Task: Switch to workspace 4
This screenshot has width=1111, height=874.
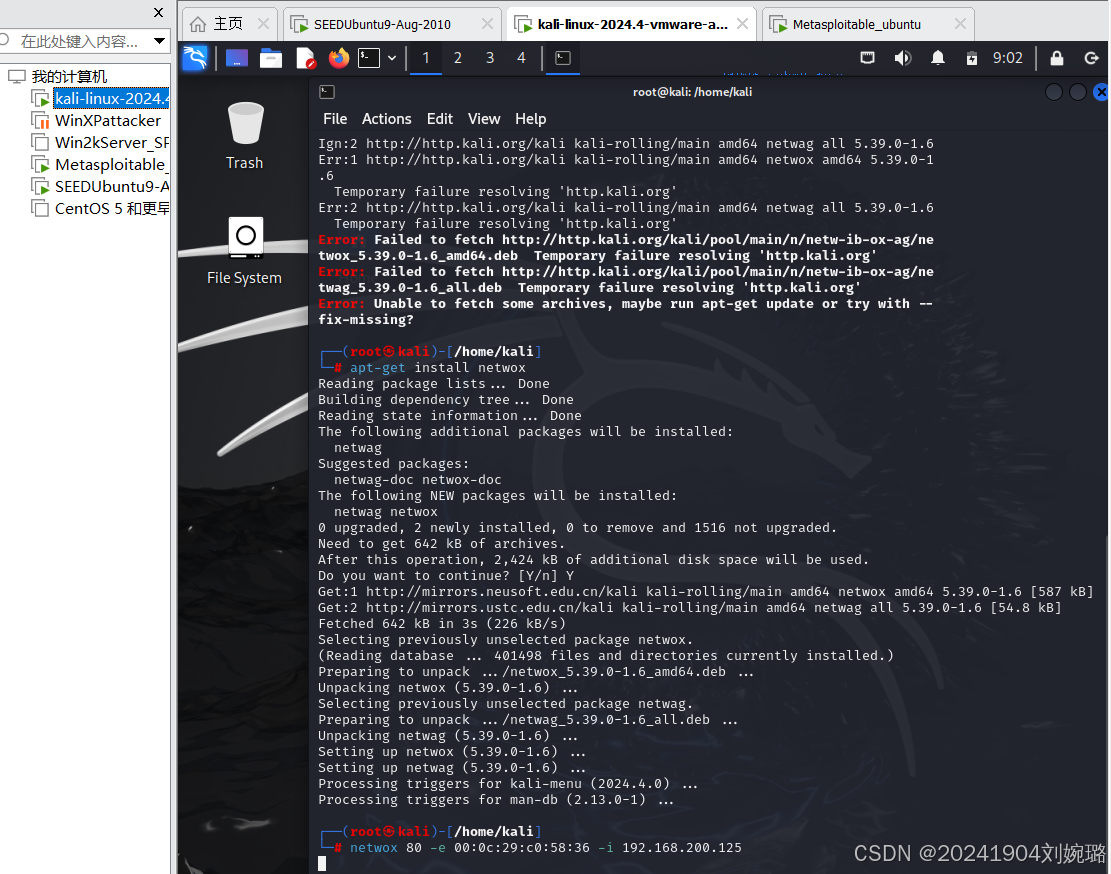Action: coord(521,58)
